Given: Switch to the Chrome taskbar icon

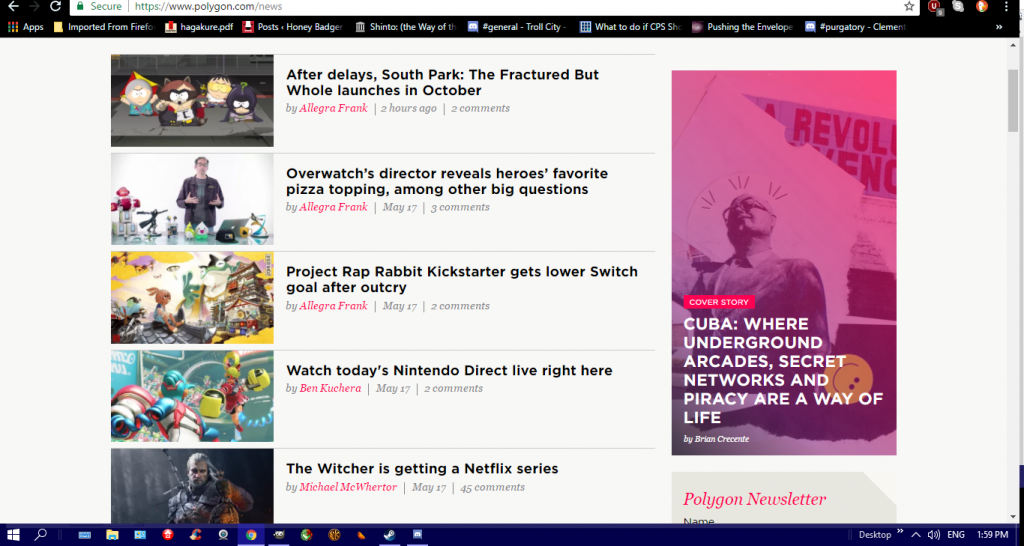Looking at the screenshot, I should pyautogui.click(x=251, y=535).
